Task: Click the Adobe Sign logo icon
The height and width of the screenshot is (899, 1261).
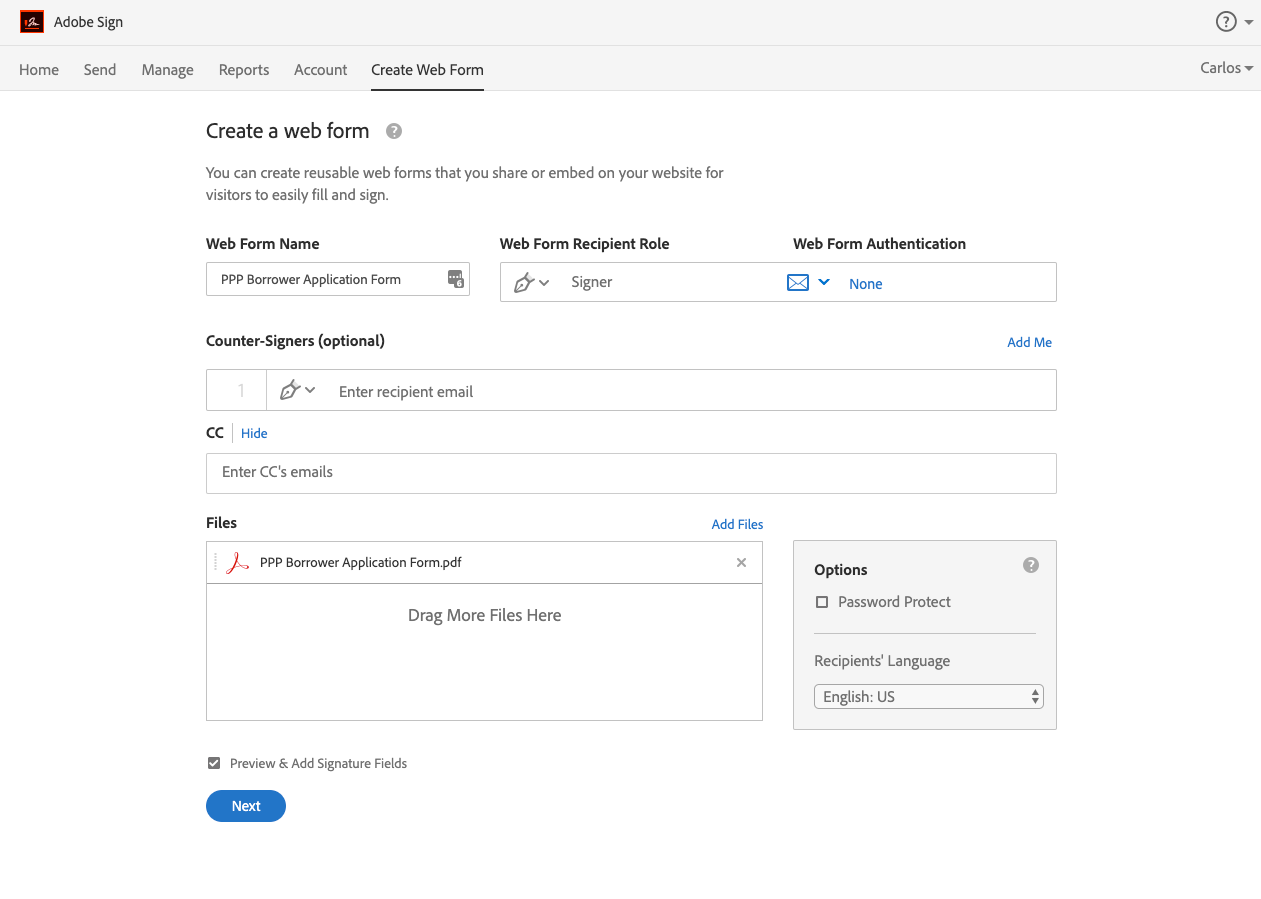Action: pos(32,22)
